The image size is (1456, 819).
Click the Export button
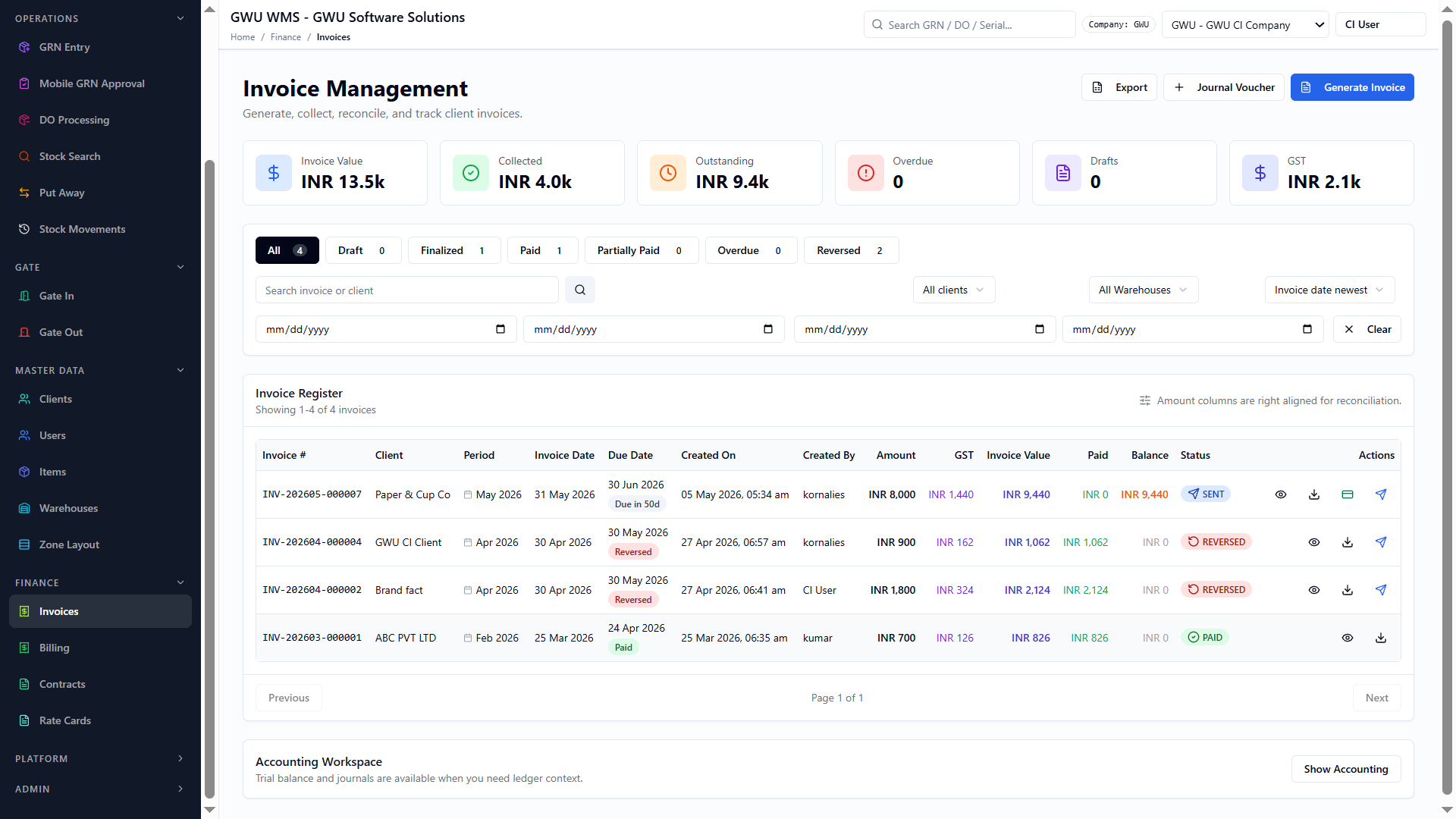coord(1119,87)
